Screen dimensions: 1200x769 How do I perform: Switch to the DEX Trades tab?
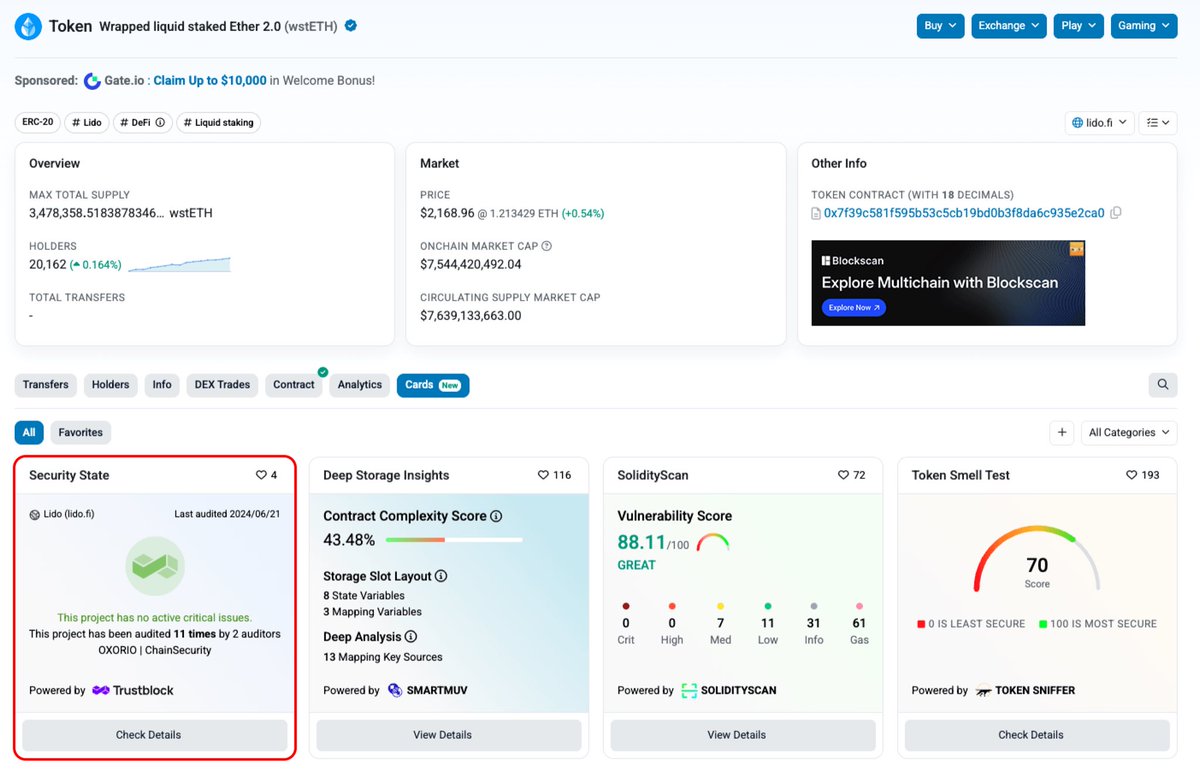222,385
